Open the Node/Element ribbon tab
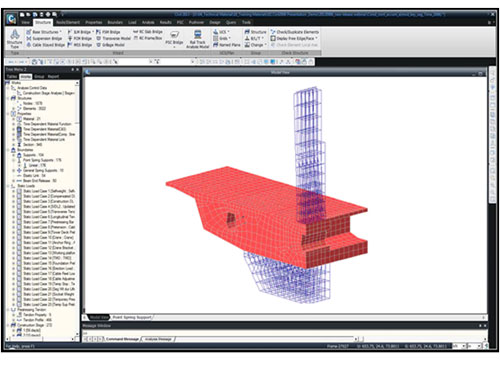 [68, 22]
